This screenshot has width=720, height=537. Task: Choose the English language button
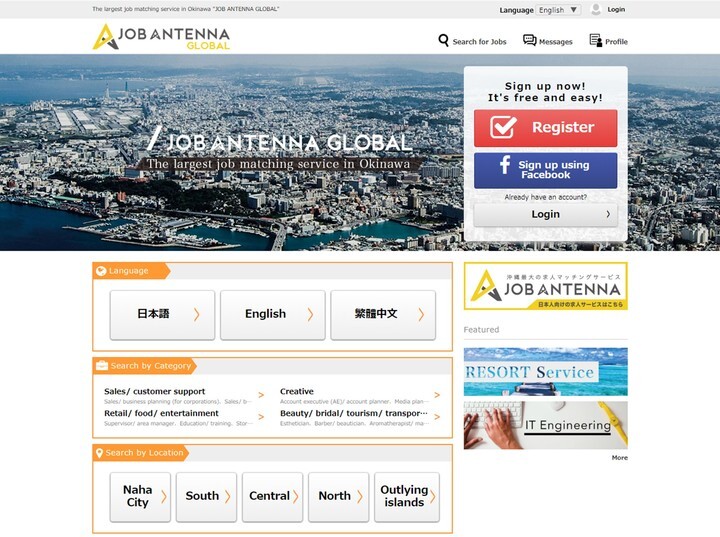(x=272, y=314)
